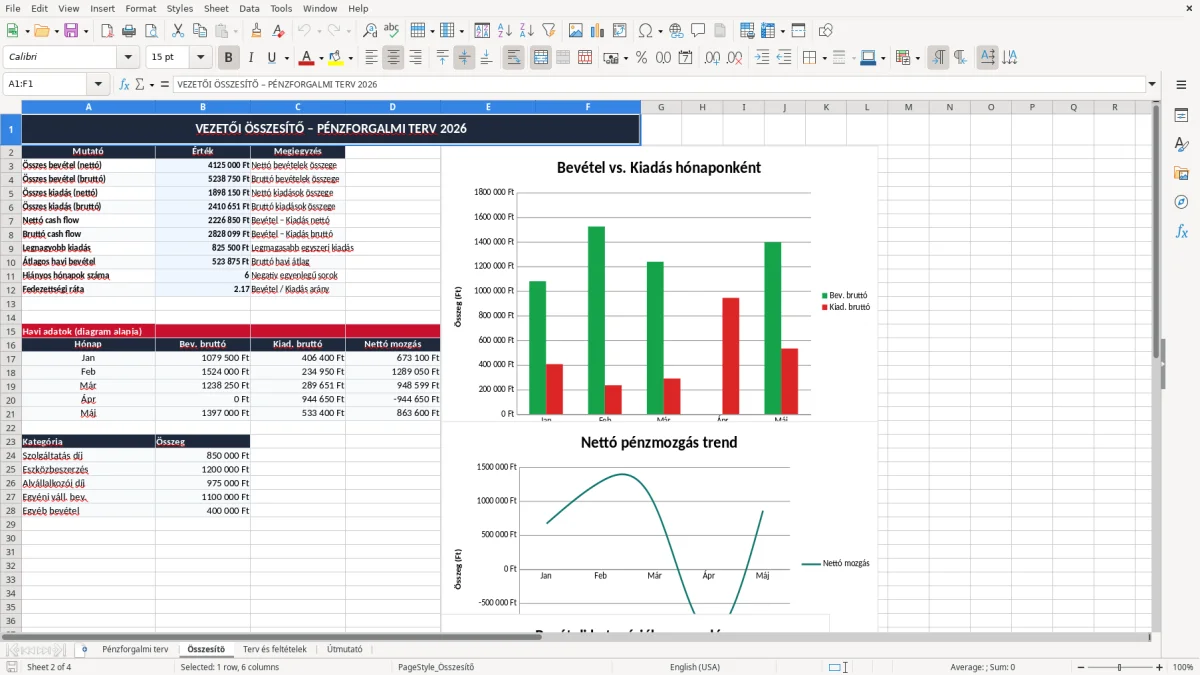The height and width of the screenshot is (675, 1200).
Task: Format as percent with the % icon
Action: 642,58
